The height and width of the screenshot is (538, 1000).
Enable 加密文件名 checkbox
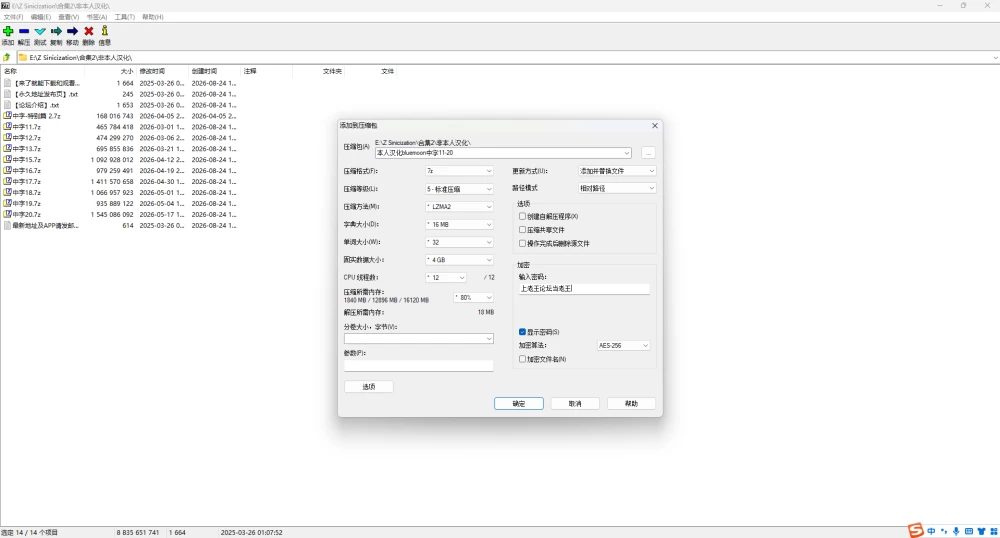click(522, 359)
